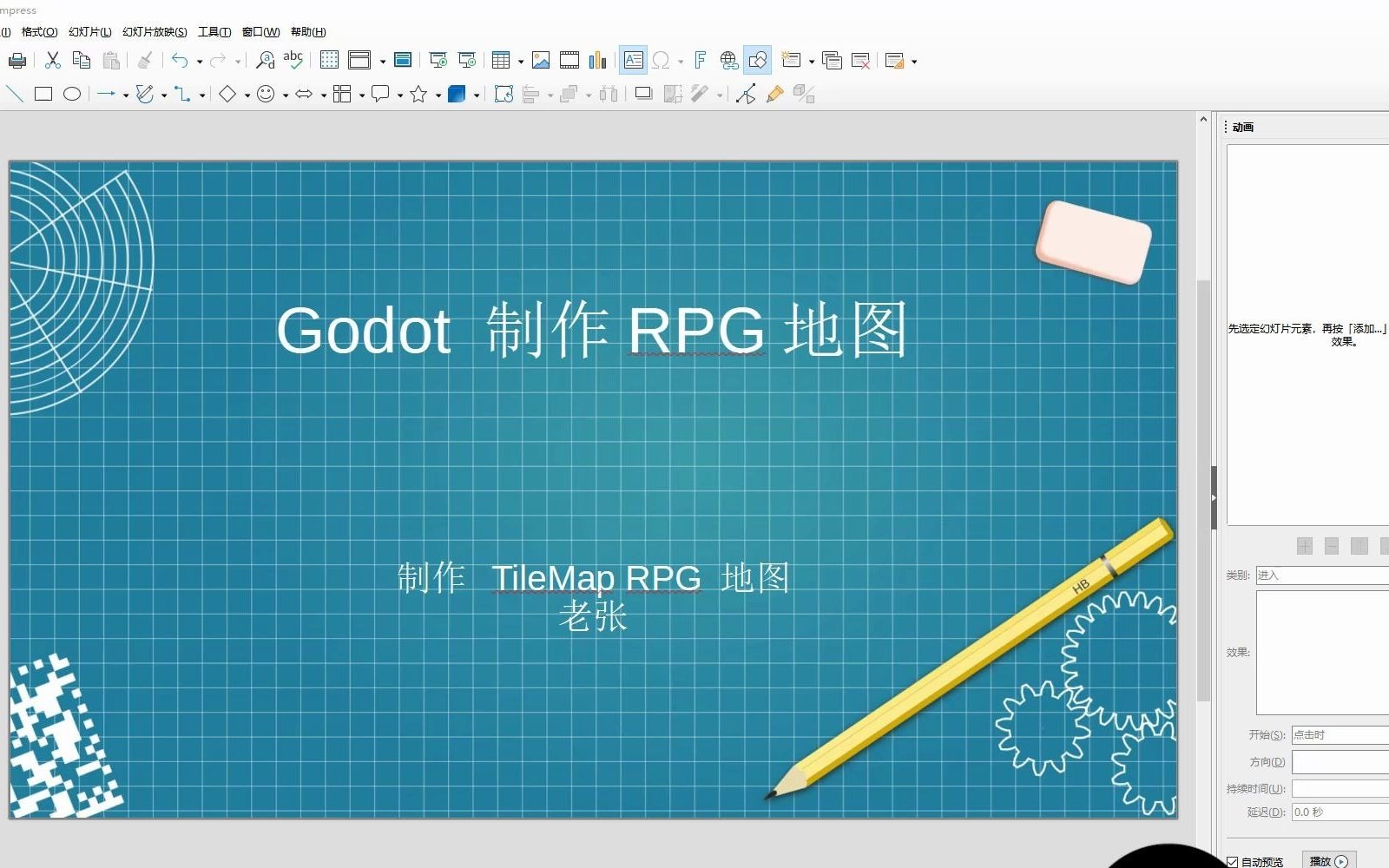Click the Special Character omega icon
1389x868 pixels.
[661, 61]
